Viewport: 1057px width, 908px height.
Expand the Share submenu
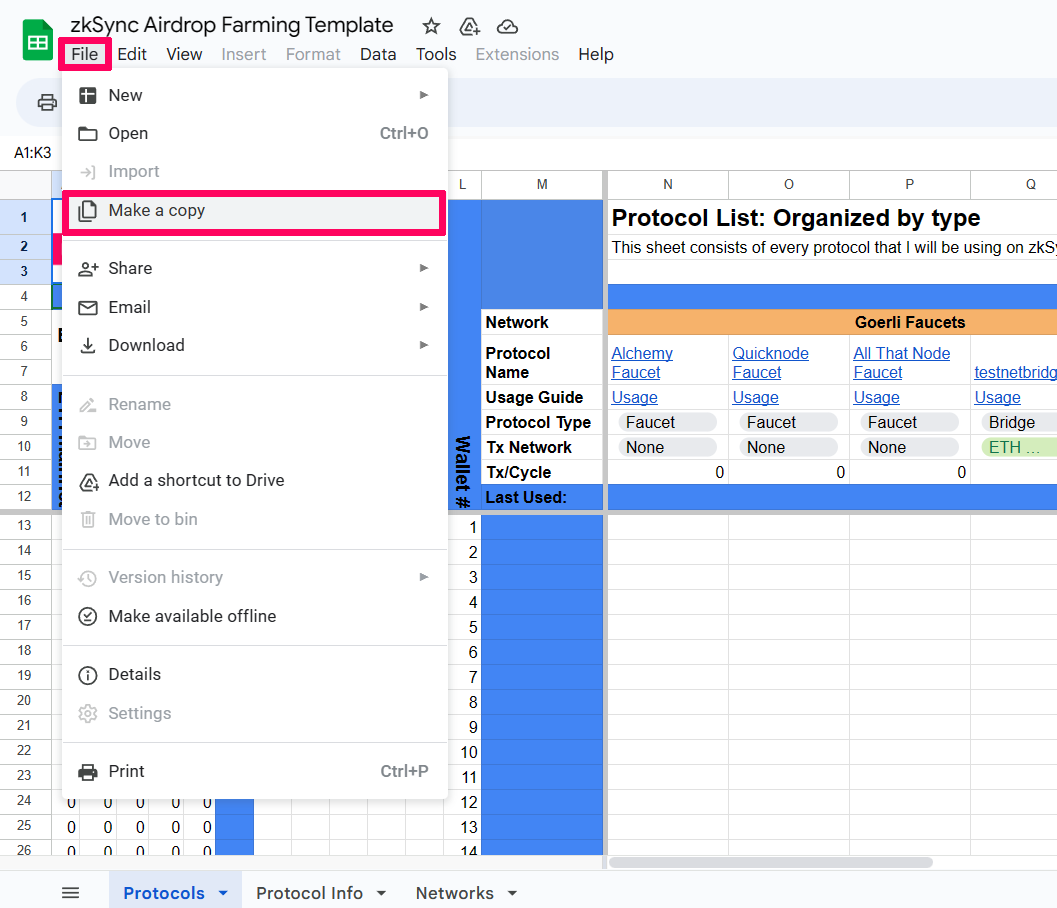click(255, 268)
